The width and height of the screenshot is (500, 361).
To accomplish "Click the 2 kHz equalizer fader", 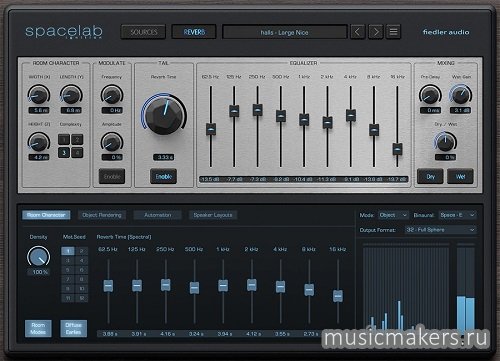I will click(x=327, y=122).
